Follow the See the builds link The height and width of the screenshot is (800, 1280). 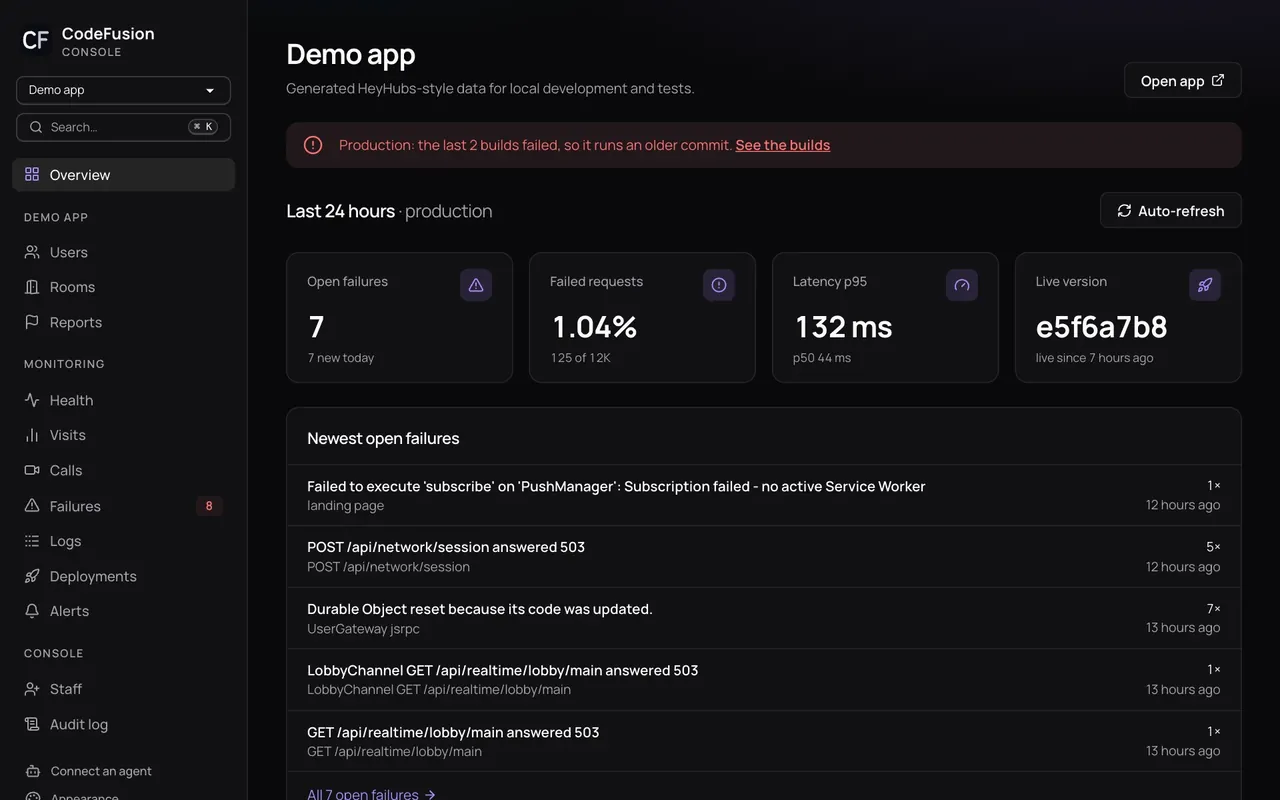pos(783,145)
